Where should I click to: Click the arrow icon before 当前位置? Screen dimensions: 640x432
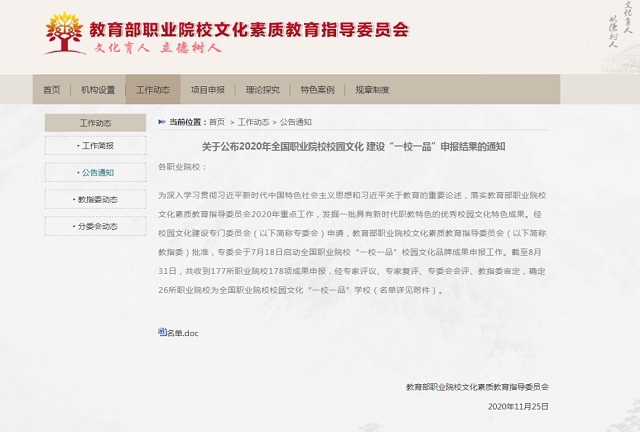(162, 122)
